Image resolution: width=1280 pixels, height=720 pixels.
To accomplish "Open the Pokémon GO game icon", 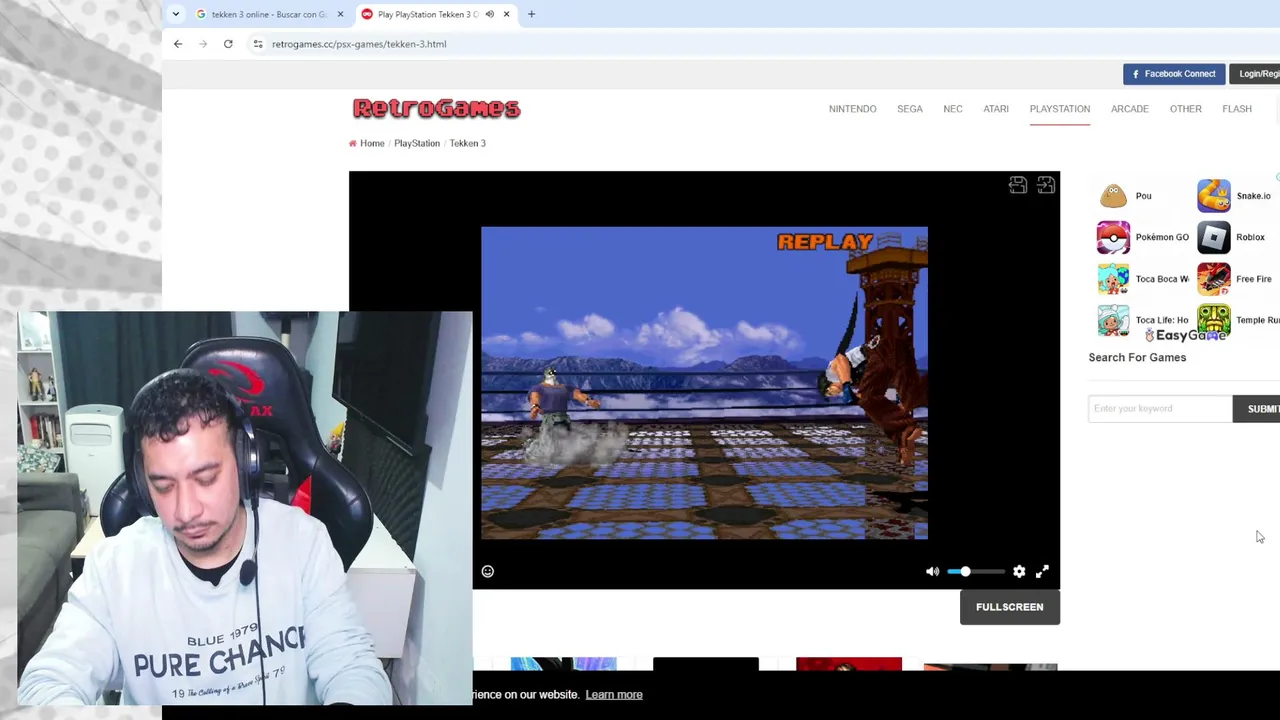I will pos(1113,237).
